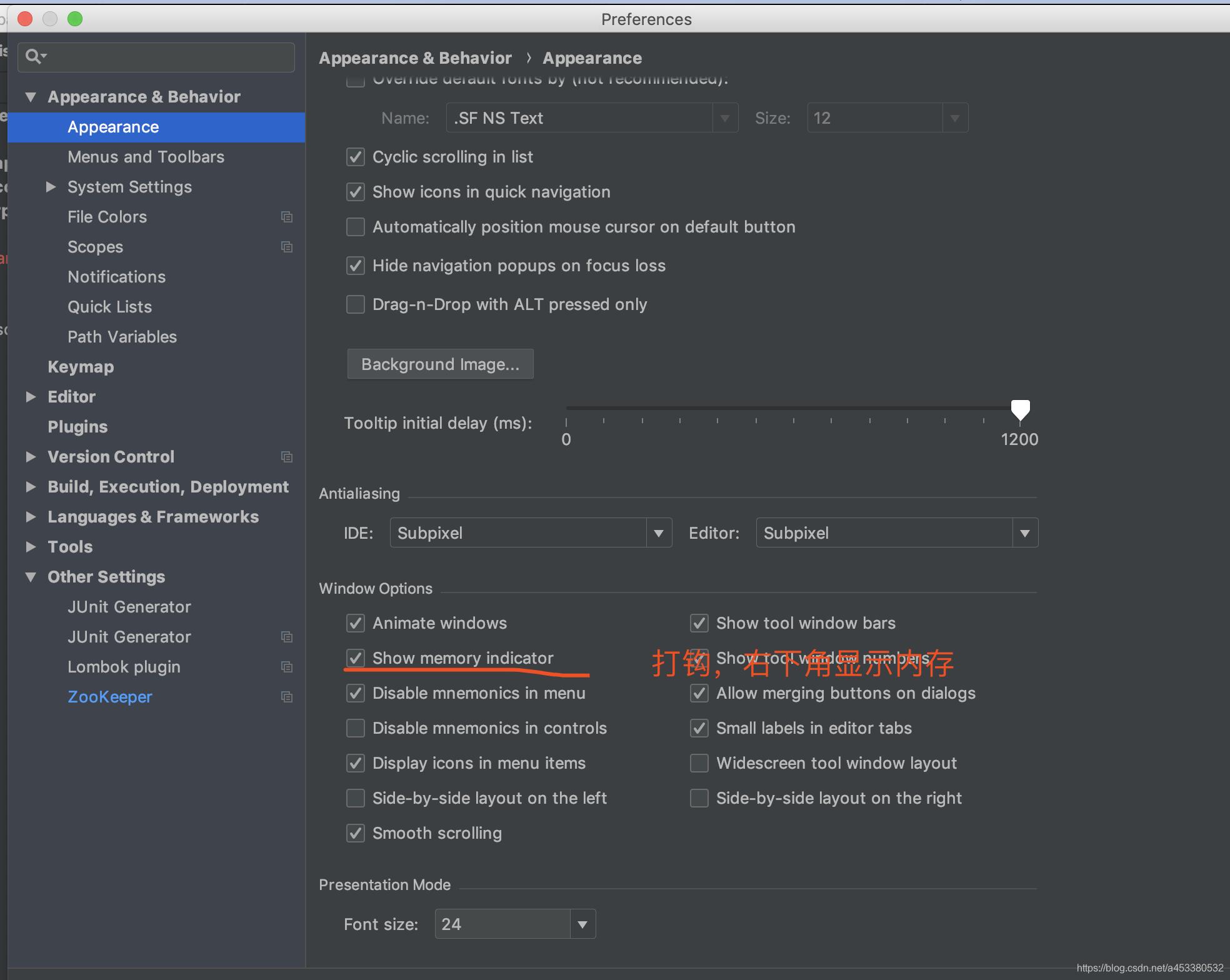Viewport: 1230px width, 980px height.
Task: Click project-level icon beside second JUnit Generator
Action: pos(287,637)
